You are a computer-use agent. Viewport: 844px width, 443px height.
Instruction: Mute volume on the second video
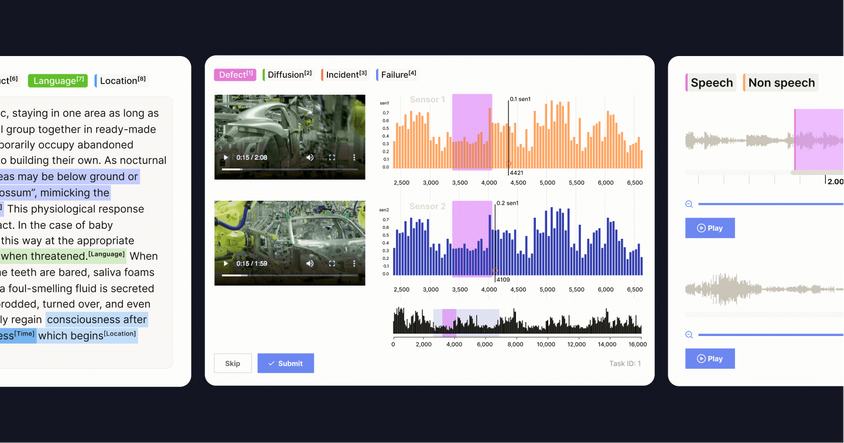310,264
